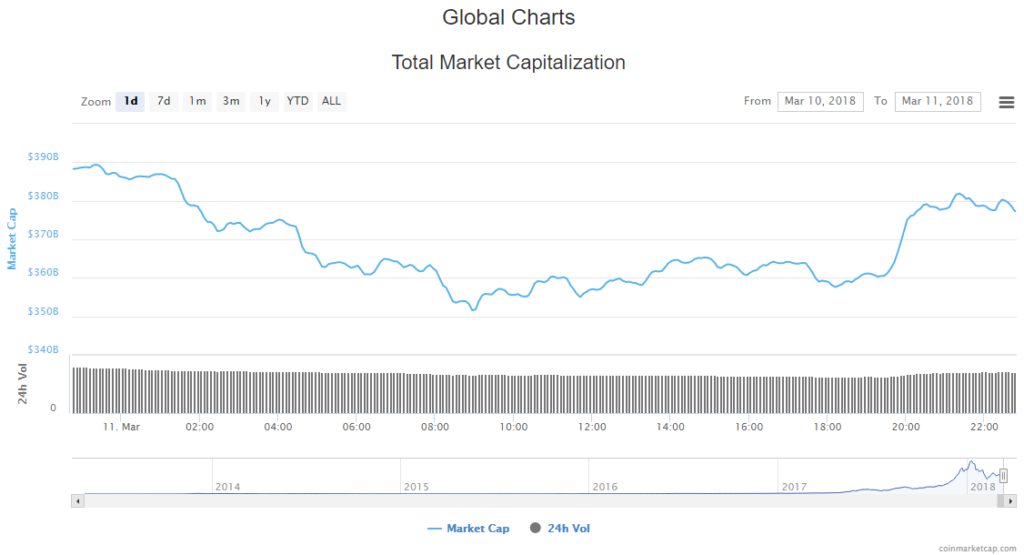This screenshot has width=1024, height=555.
Task: Click the navigator scrollbar left arrow
Action: pos(76,499)
